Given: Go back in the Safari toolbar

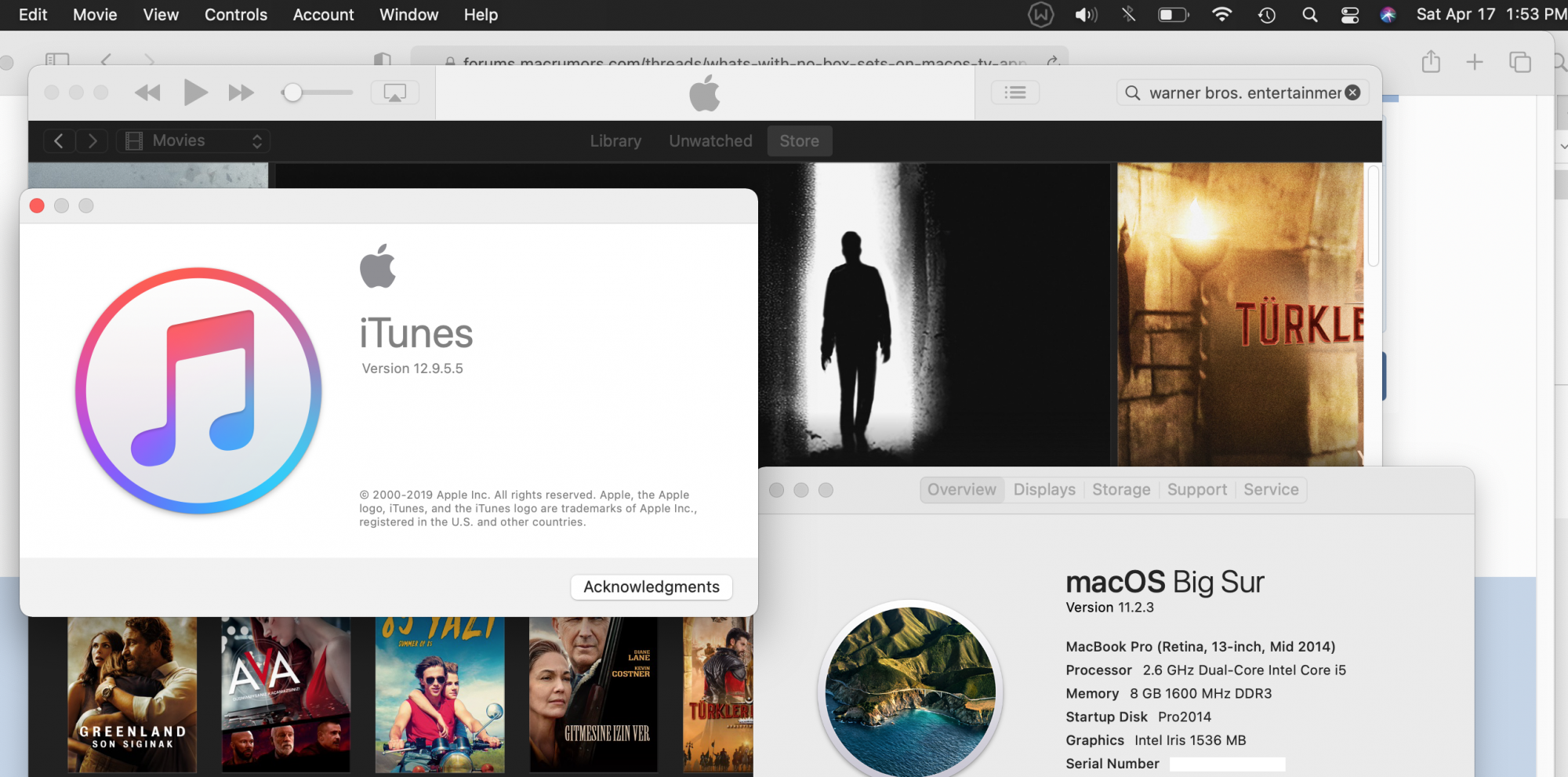Looking at the screenshot, I should pyautogui.click(x=107, y=60).
